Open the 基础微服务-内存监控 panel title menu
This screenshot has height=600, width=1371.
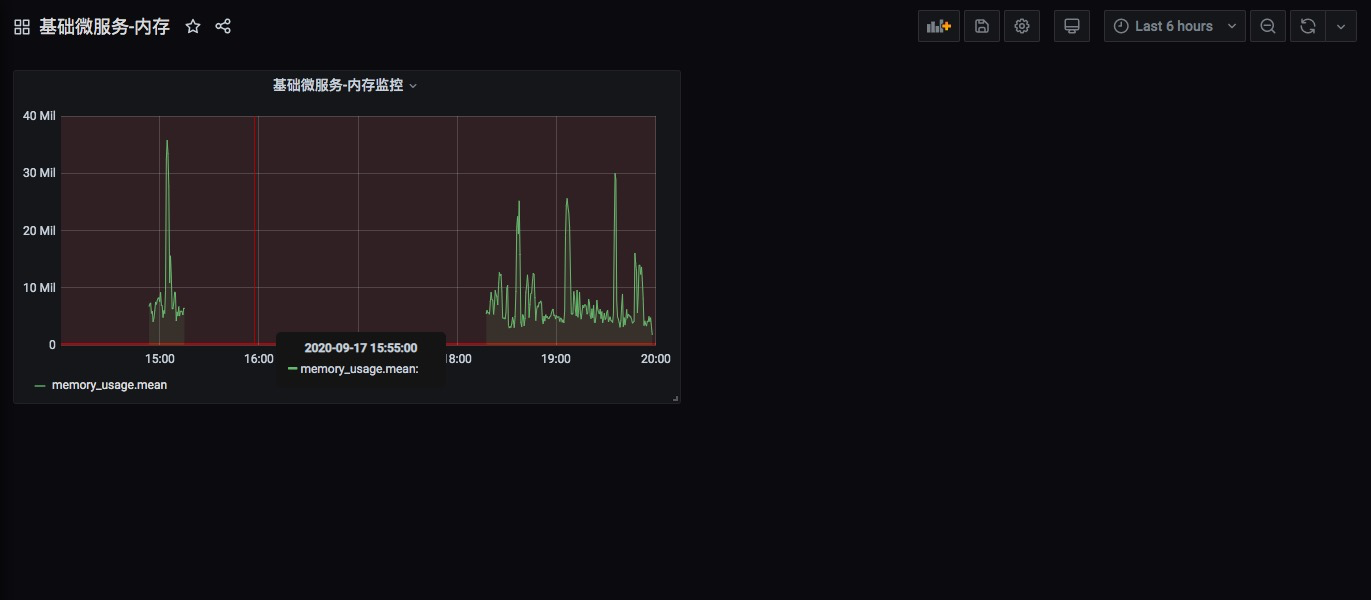tap(345, 85)
